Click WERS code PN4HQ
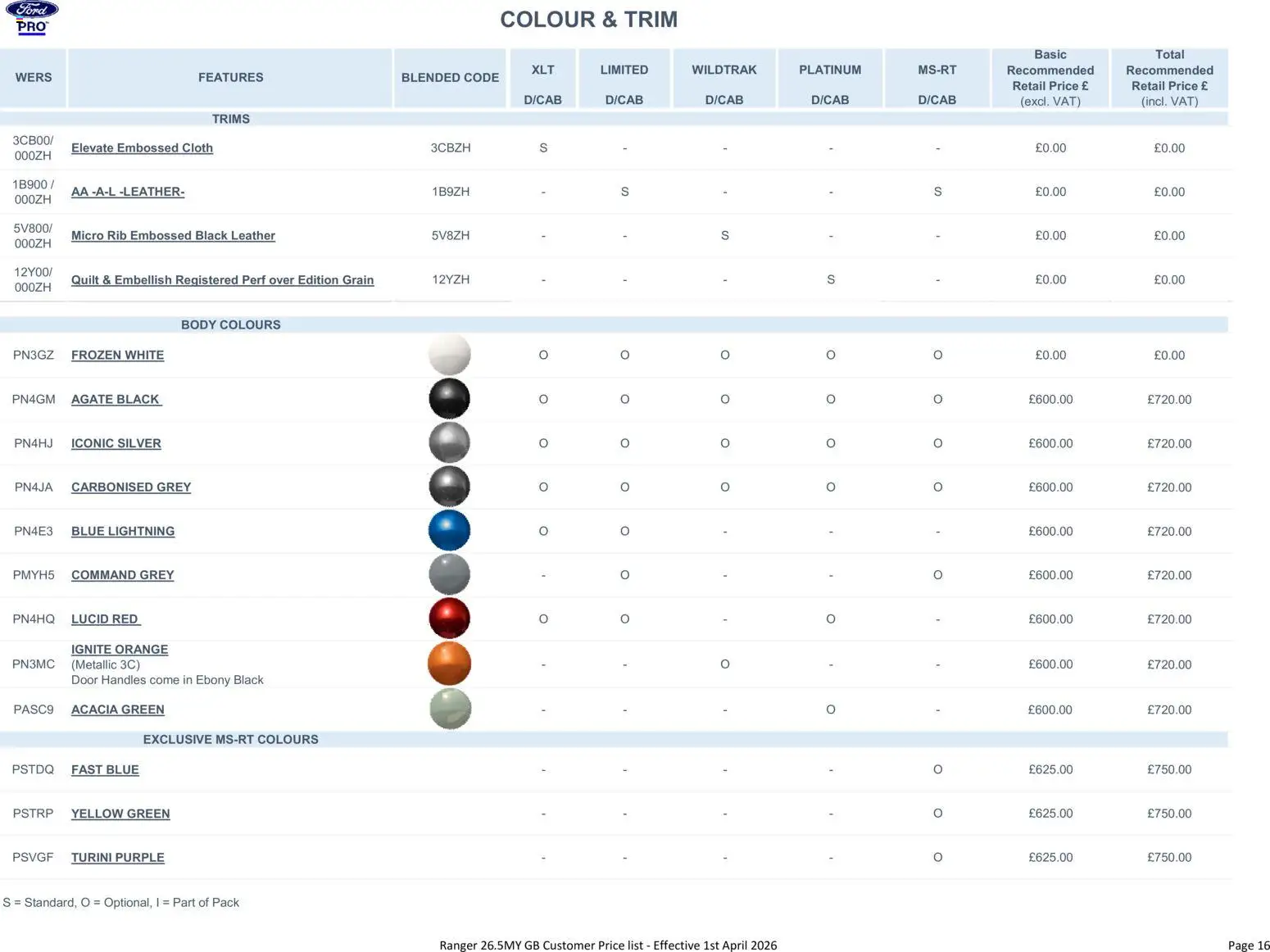 (34, 619)
